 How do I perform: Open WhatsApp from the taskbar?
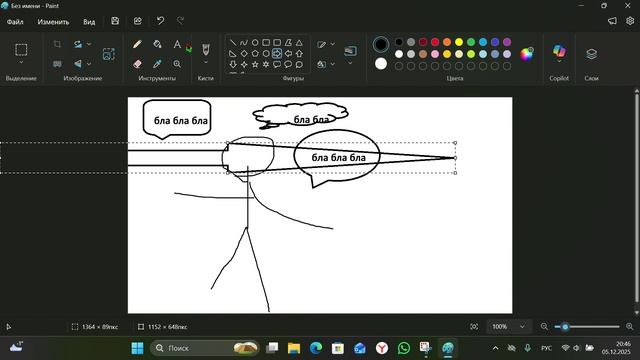404,348
